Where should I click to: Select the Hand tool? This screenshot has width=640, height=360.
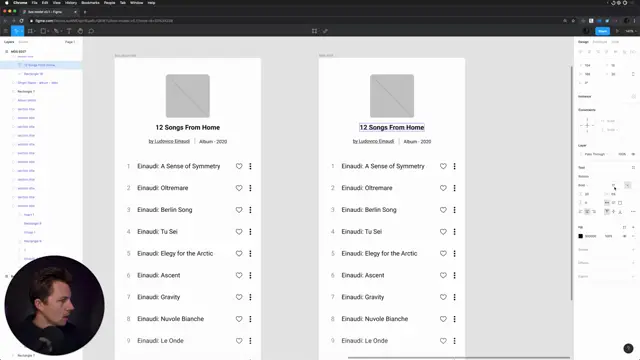tap(80, 31)
